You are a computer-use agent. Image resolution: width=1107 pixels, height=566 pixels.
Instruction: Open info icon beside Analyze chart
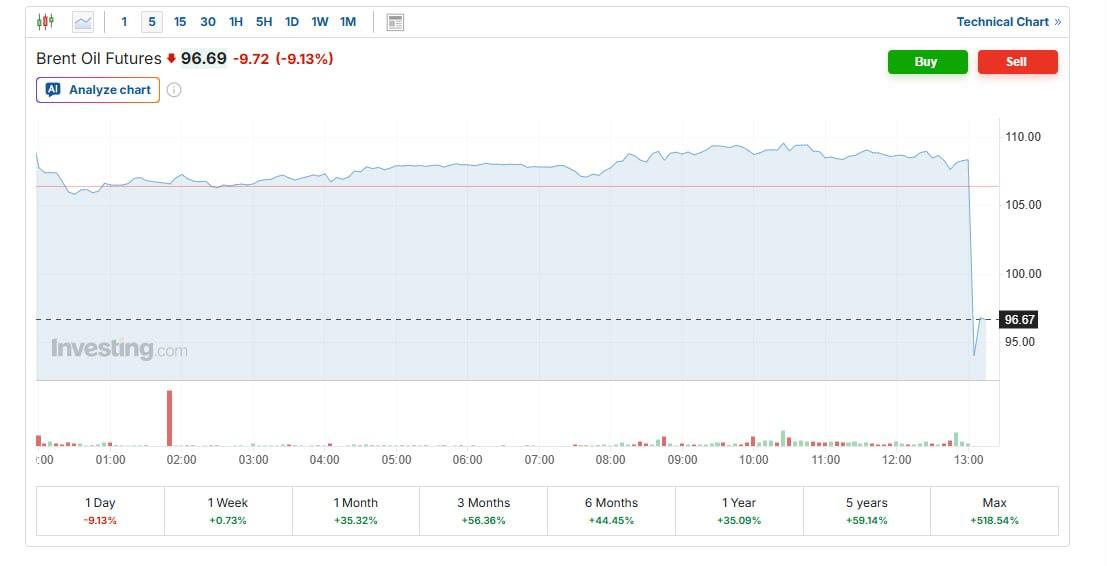(x=174, y=90)
